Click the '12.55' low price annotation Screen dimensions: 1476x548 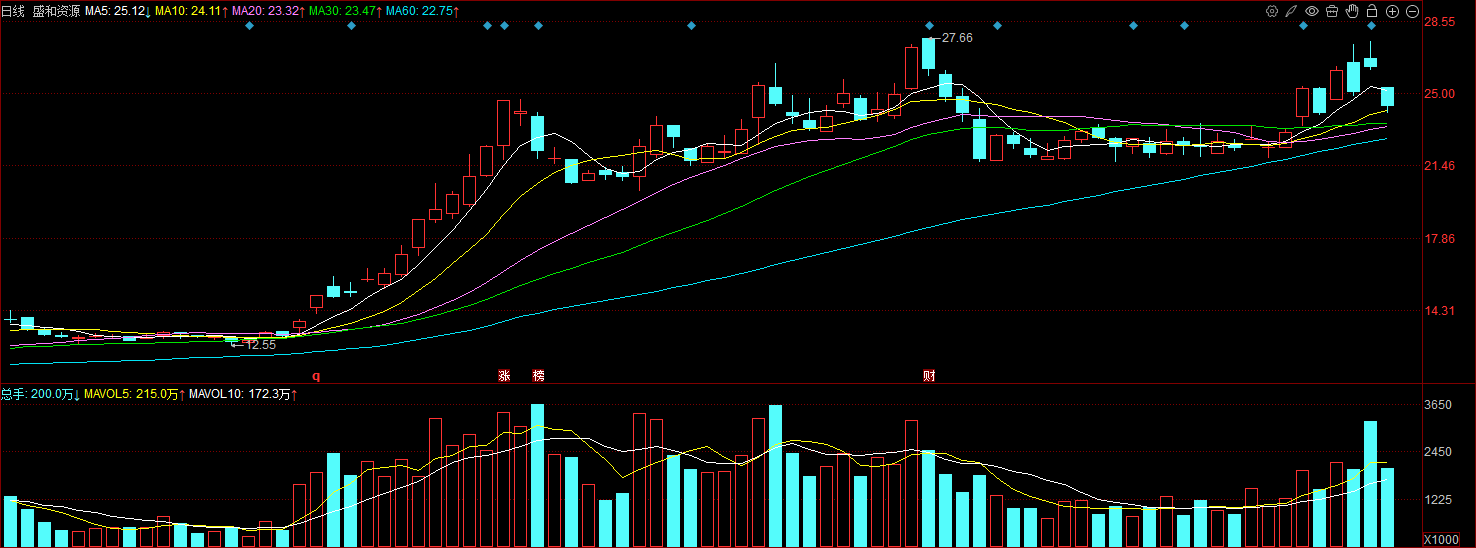pyautogui.click(x=260, y=345)
